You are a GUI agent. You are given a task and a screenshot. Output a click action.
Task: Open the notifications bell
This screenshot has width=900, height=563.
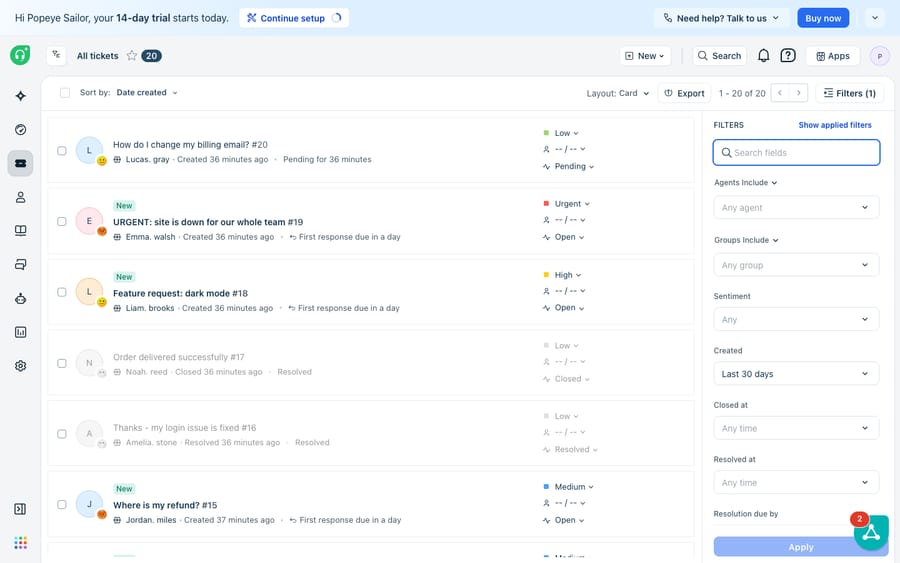tap(763, 56)
